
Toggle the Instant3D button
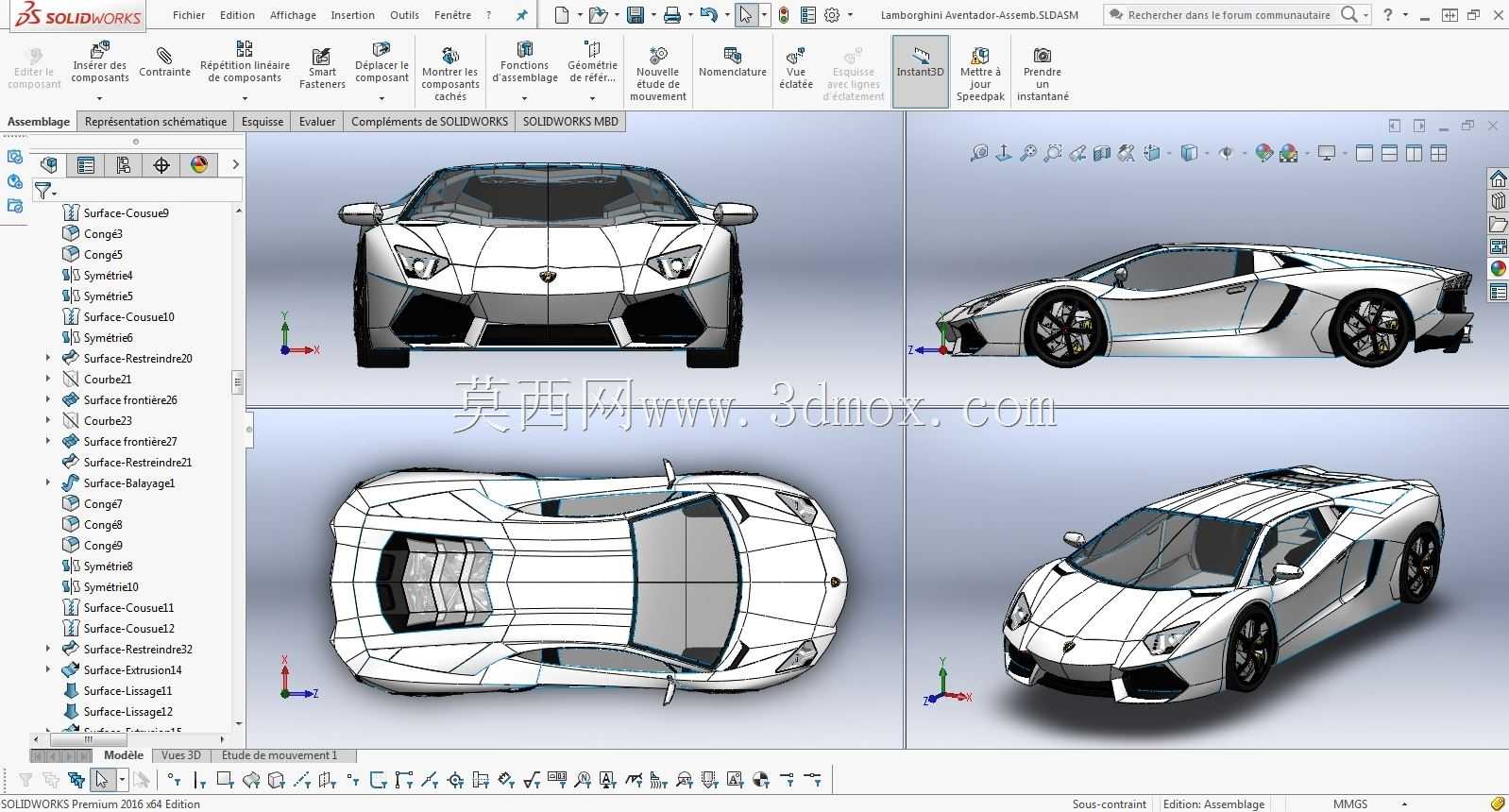pyautogui.click(x=920, y=72)
